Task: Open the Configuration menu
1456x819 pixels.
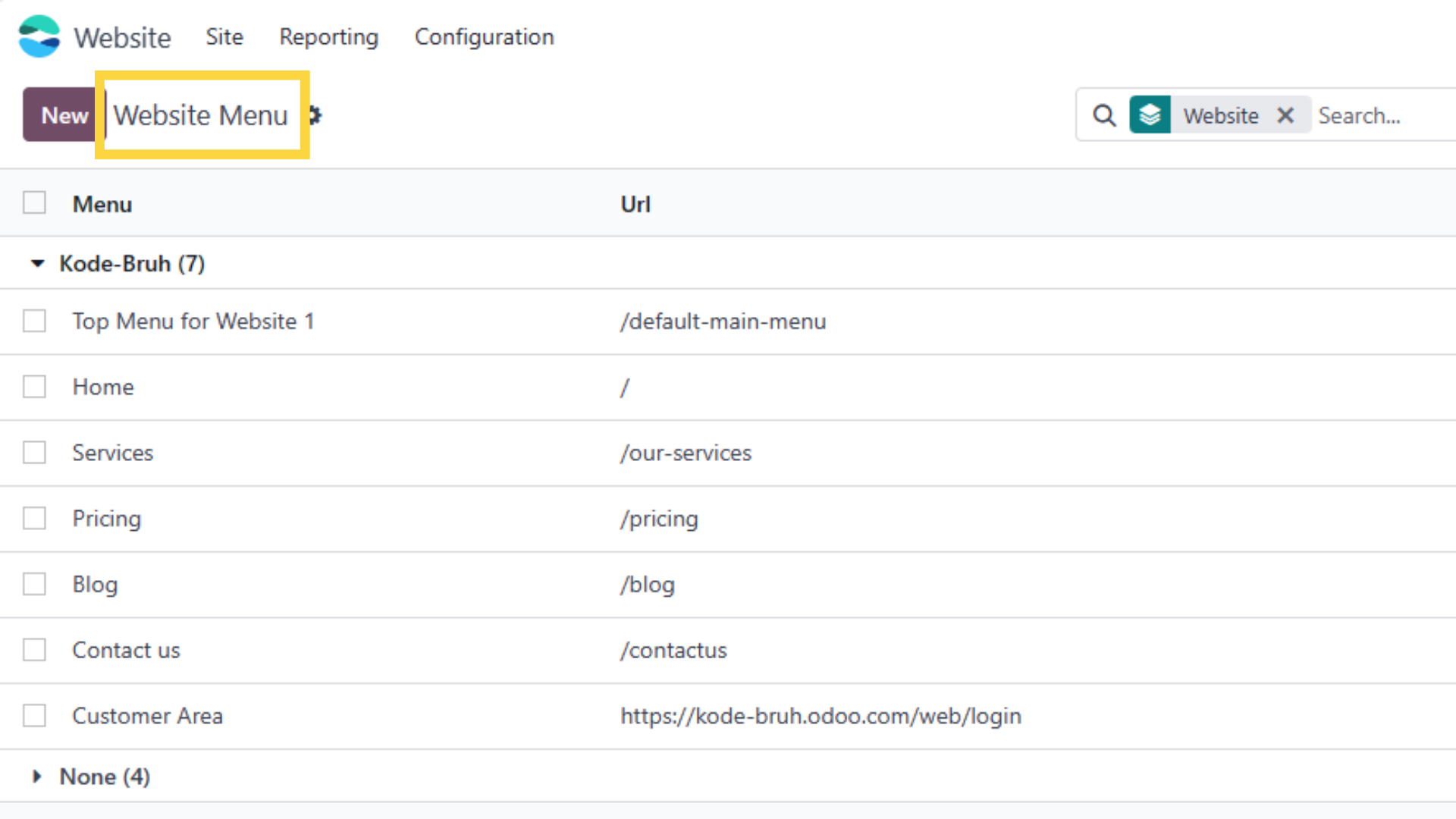Action: coord(484,36)
